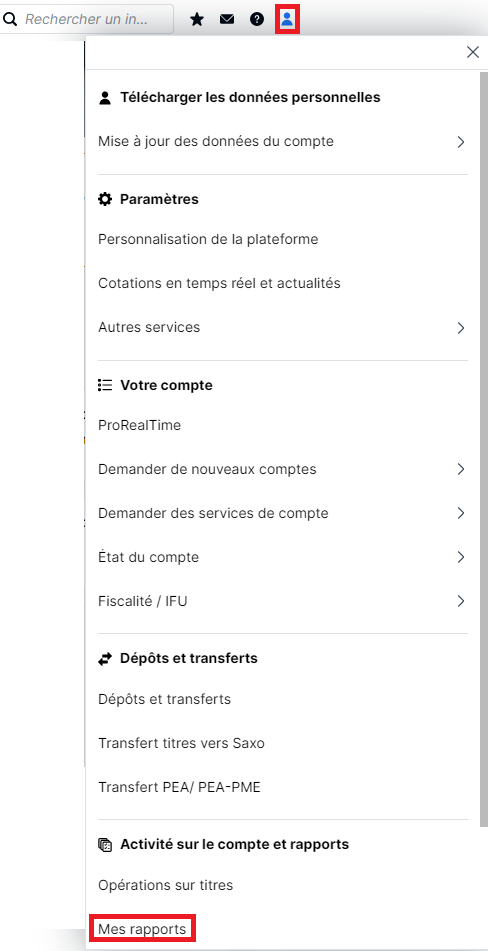Click the blue user profile icon
The image size is (488, 951).
pyautogui.click(x=287, y=19)
